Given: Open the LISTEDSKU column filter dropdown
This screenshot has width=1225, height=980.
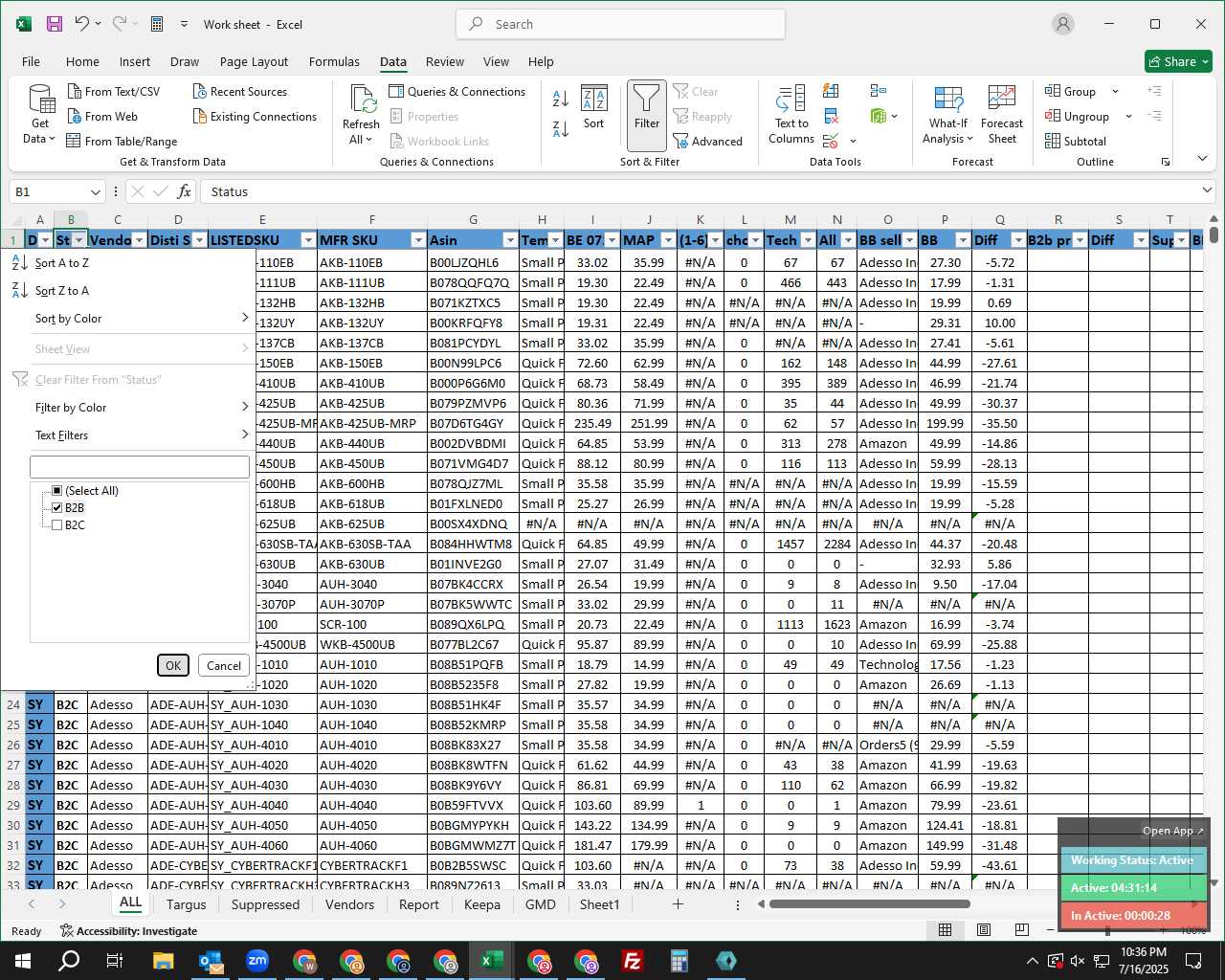Looking at the screenshot, I should (x=308, y=240).
